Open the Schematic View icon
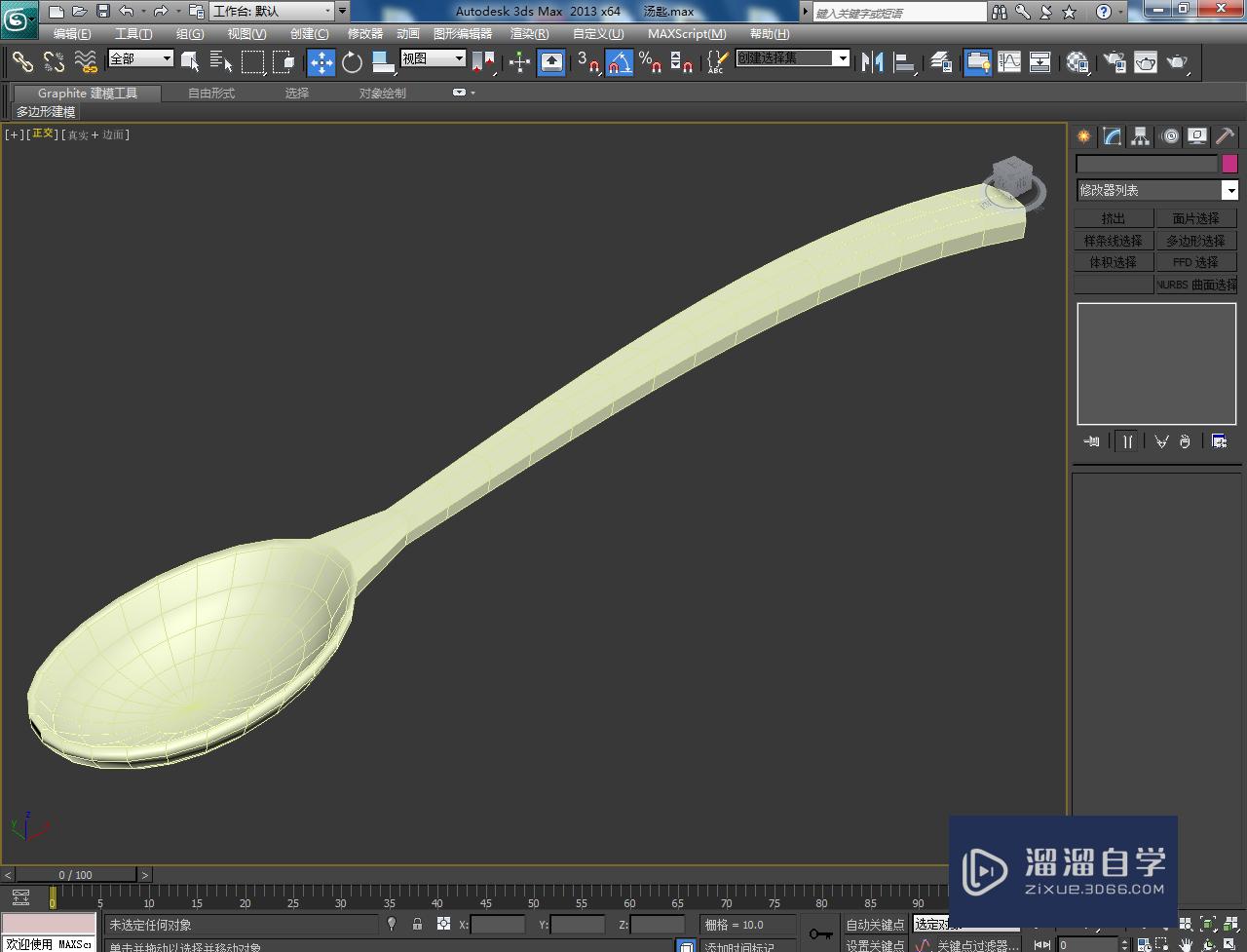The height and width of the screenshot is (952, 1247). click(1040, 62)
